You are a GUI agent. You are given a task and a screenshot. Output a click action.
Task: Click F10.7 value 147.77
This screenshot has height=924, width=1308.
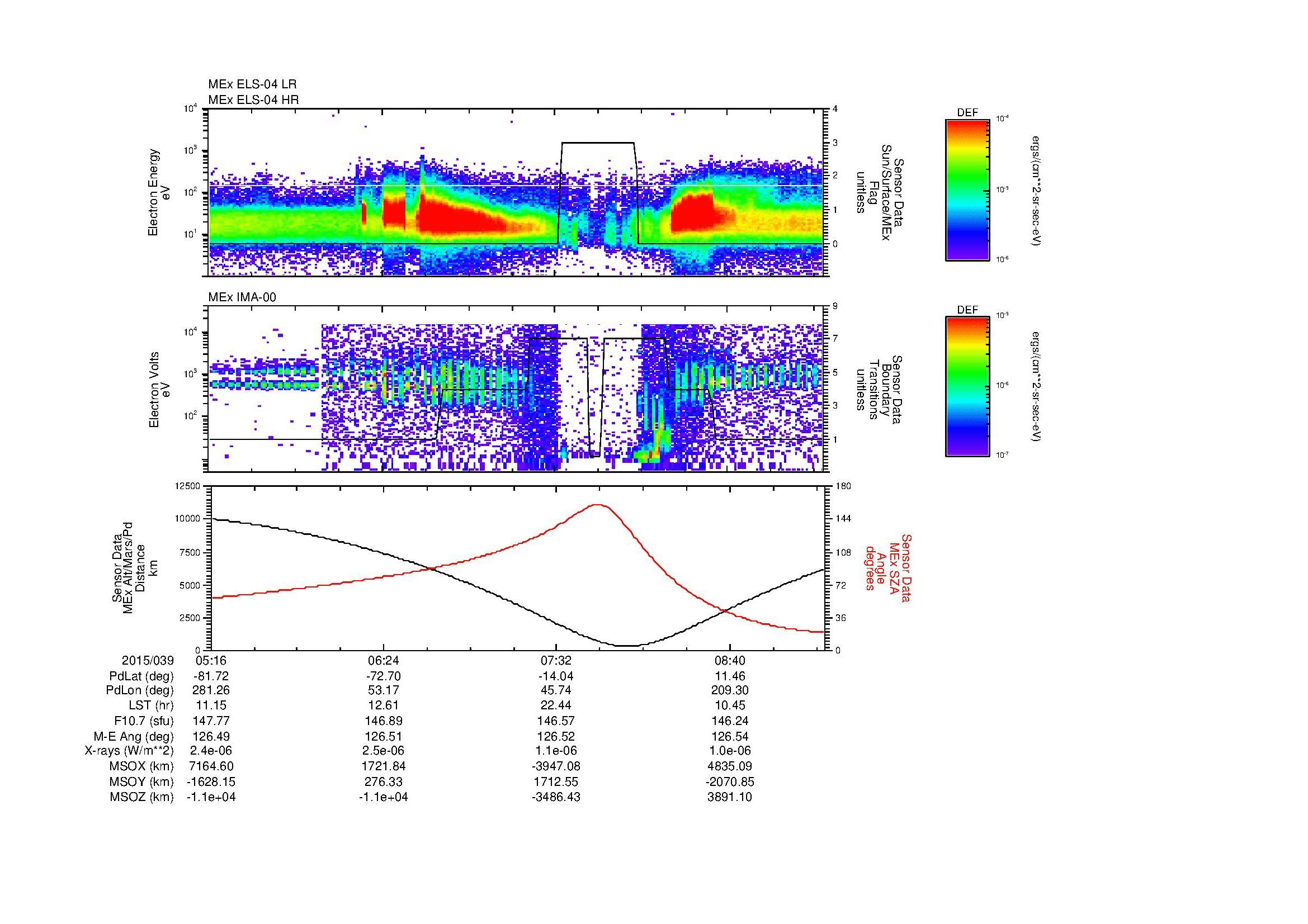pos(211,721)
